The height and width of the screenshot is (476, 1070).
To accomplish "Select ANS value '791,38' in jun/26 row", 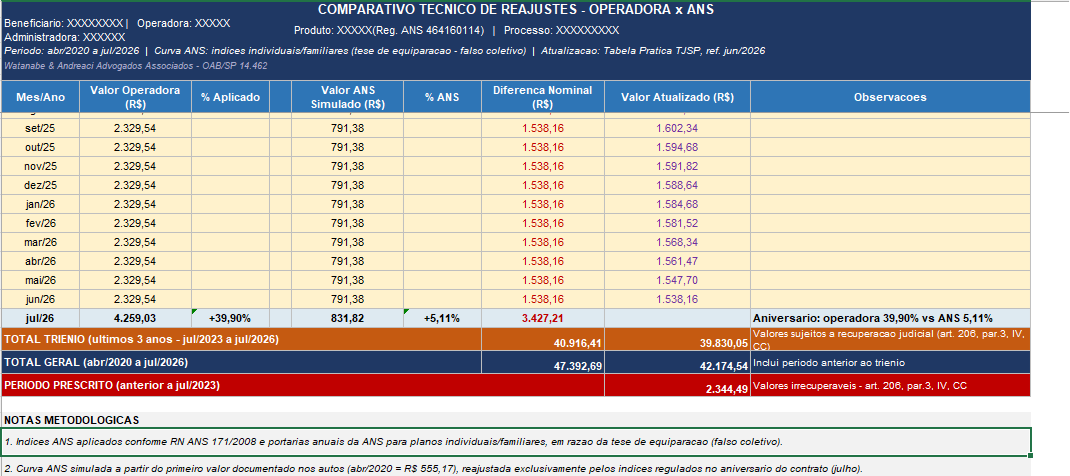I will (x=347, y=299).
